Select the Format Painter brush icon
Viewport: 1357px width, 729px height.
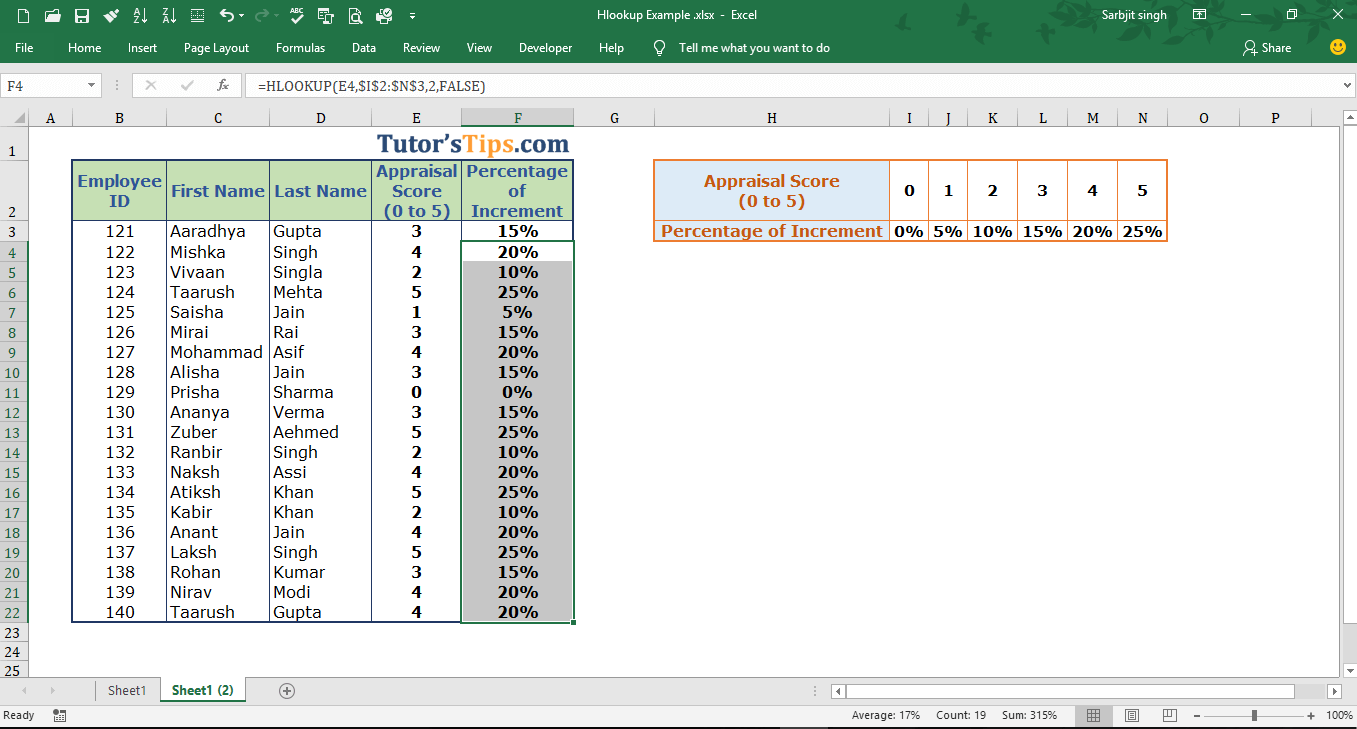[111, 16]
